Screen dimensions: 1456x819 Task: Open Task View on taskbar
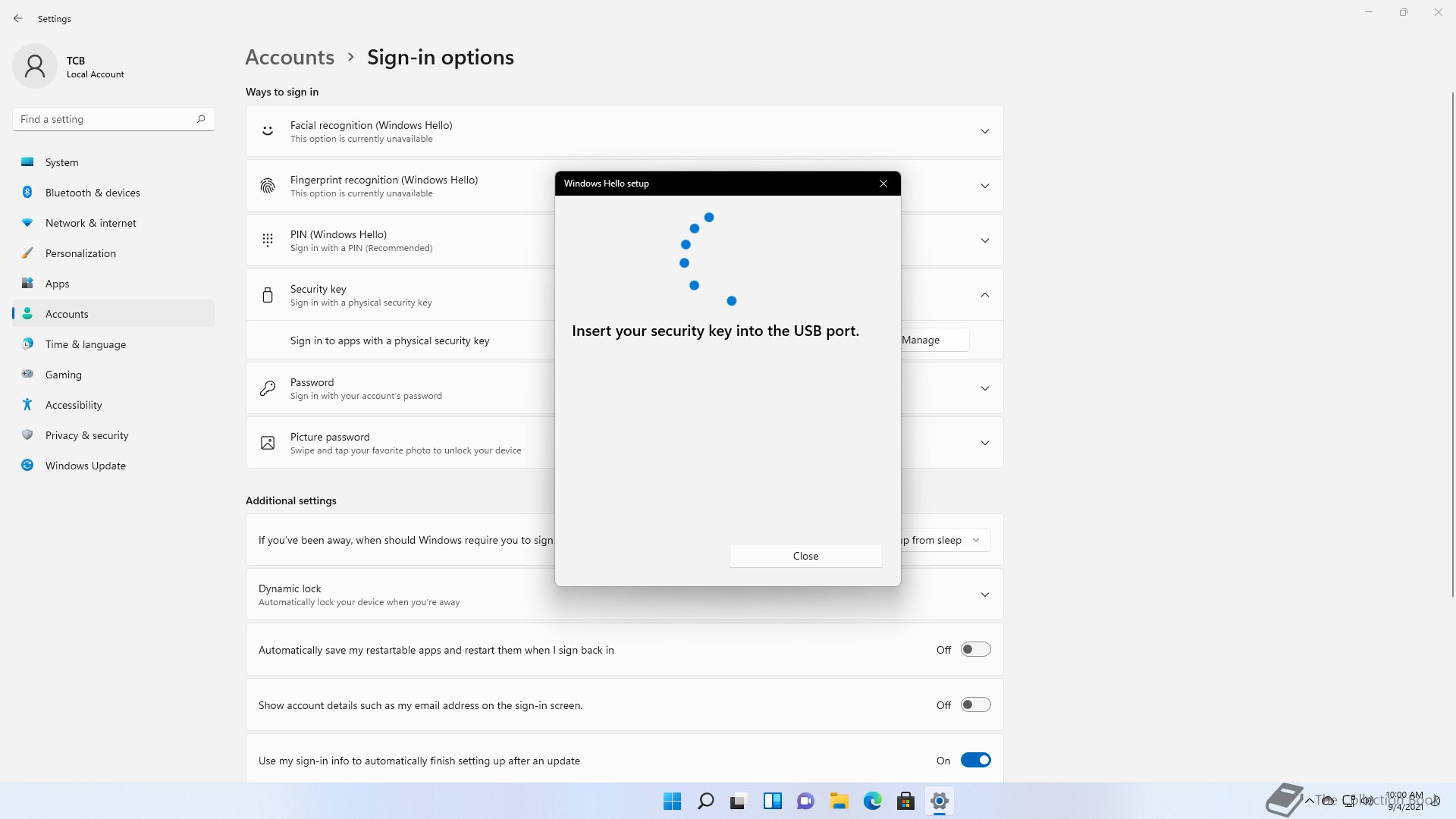pos(739,801)
